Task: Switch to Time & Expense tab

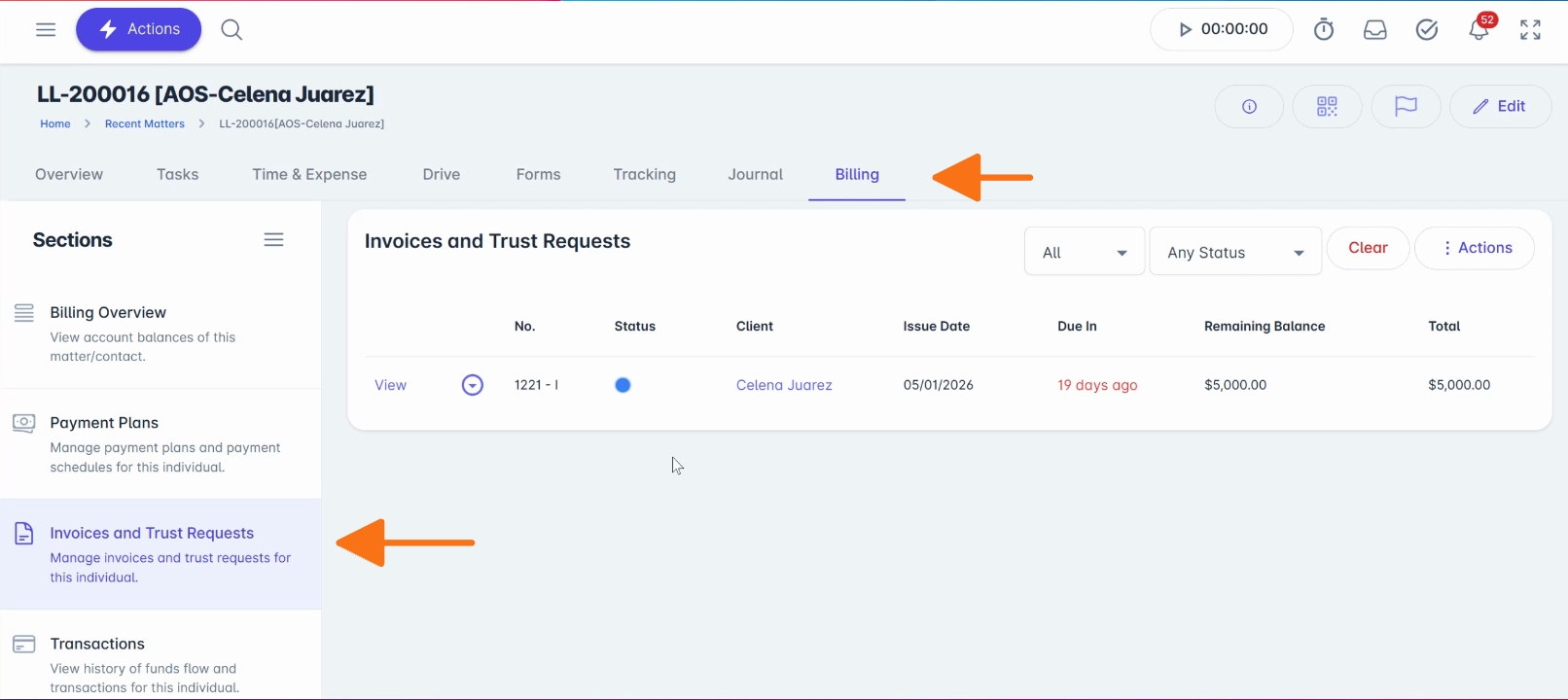Action: [309, 174]
